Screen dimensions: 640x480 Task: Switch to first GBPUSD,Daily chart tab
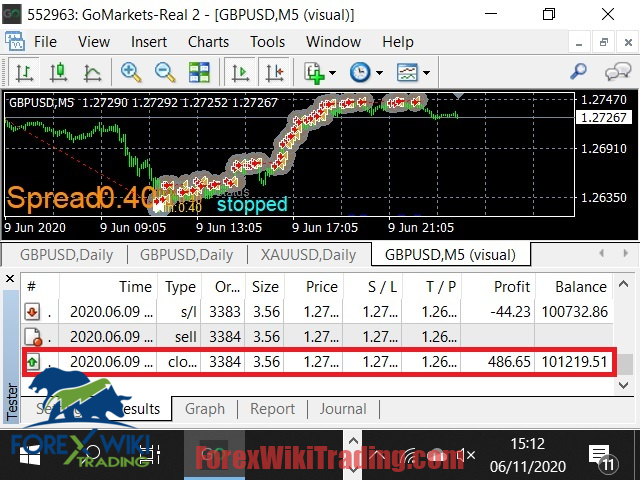click(x=67, y=255)
